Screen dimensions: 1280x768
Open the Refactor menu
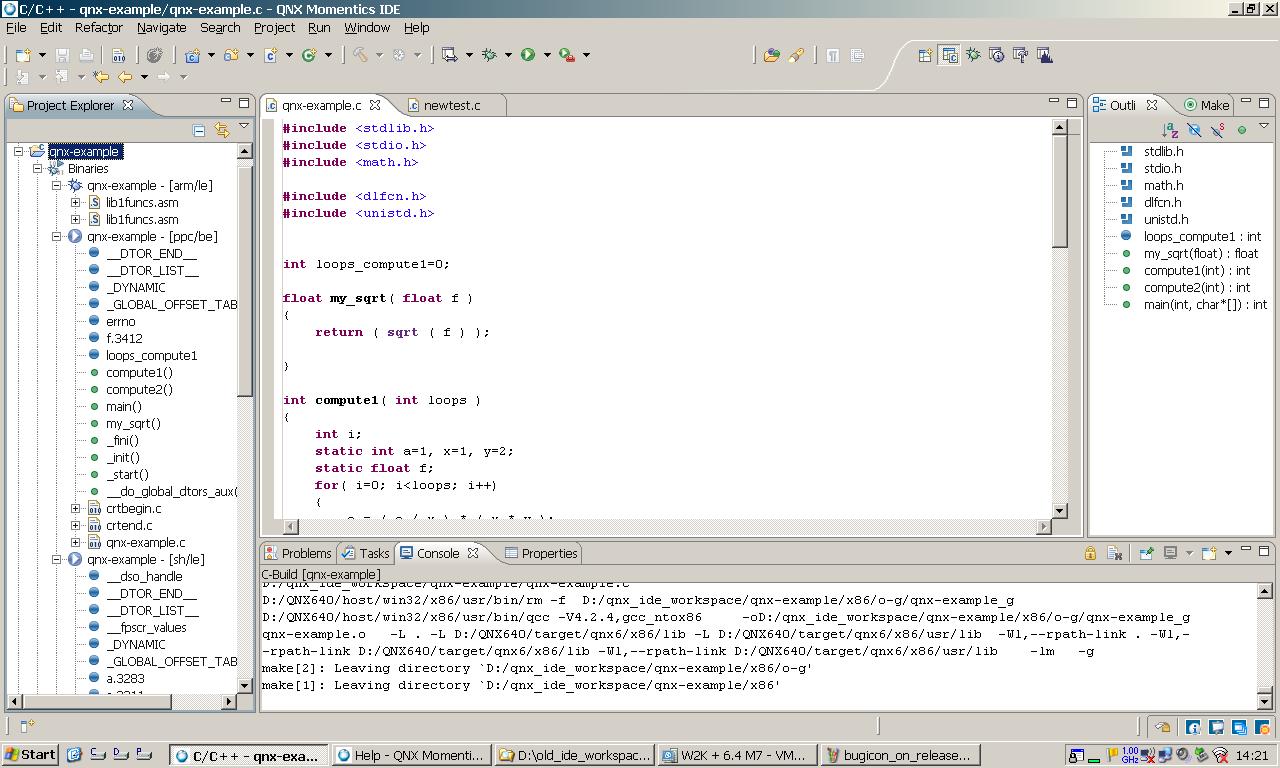pyautogui.click(x=99, y=27)
